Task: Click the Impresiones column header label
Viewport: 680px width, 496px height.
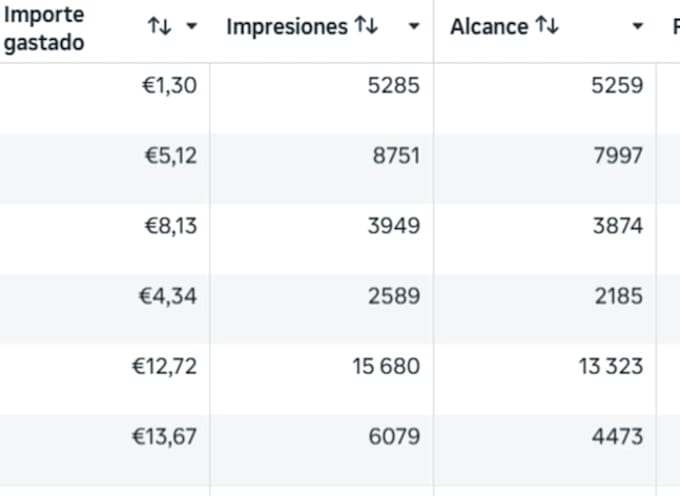Action: [287, 27]
